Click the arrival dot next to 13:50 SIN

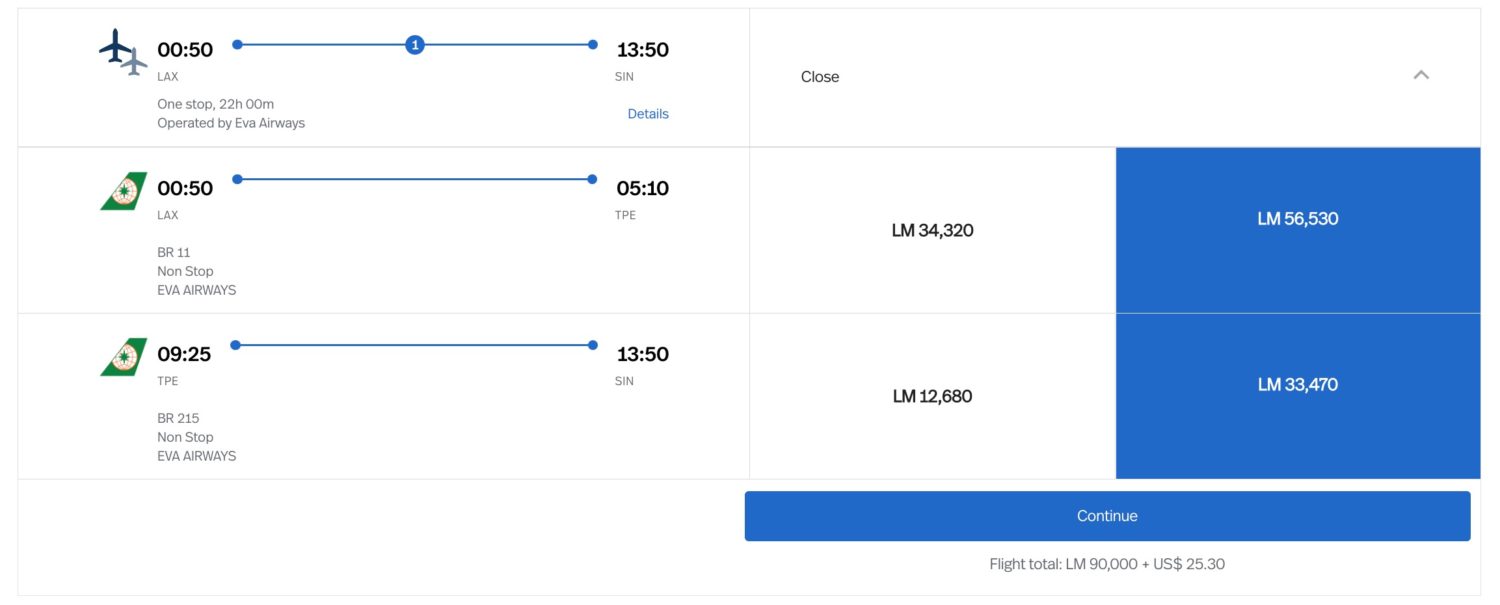click(x=594, y=43)
